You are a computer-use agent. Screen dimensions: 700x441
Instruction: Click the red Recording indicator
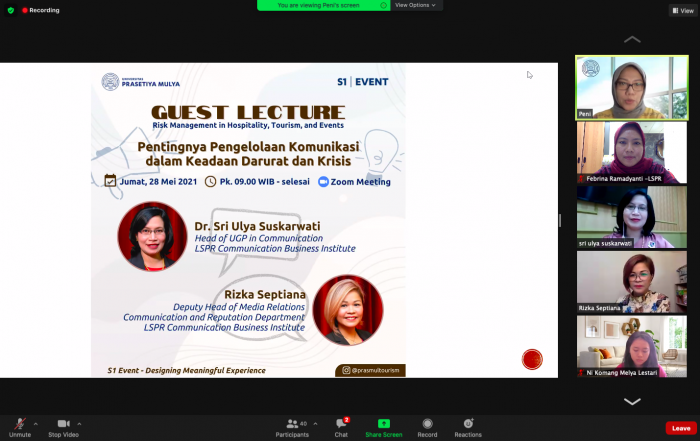pyautogui.click(x=41, y=10)
